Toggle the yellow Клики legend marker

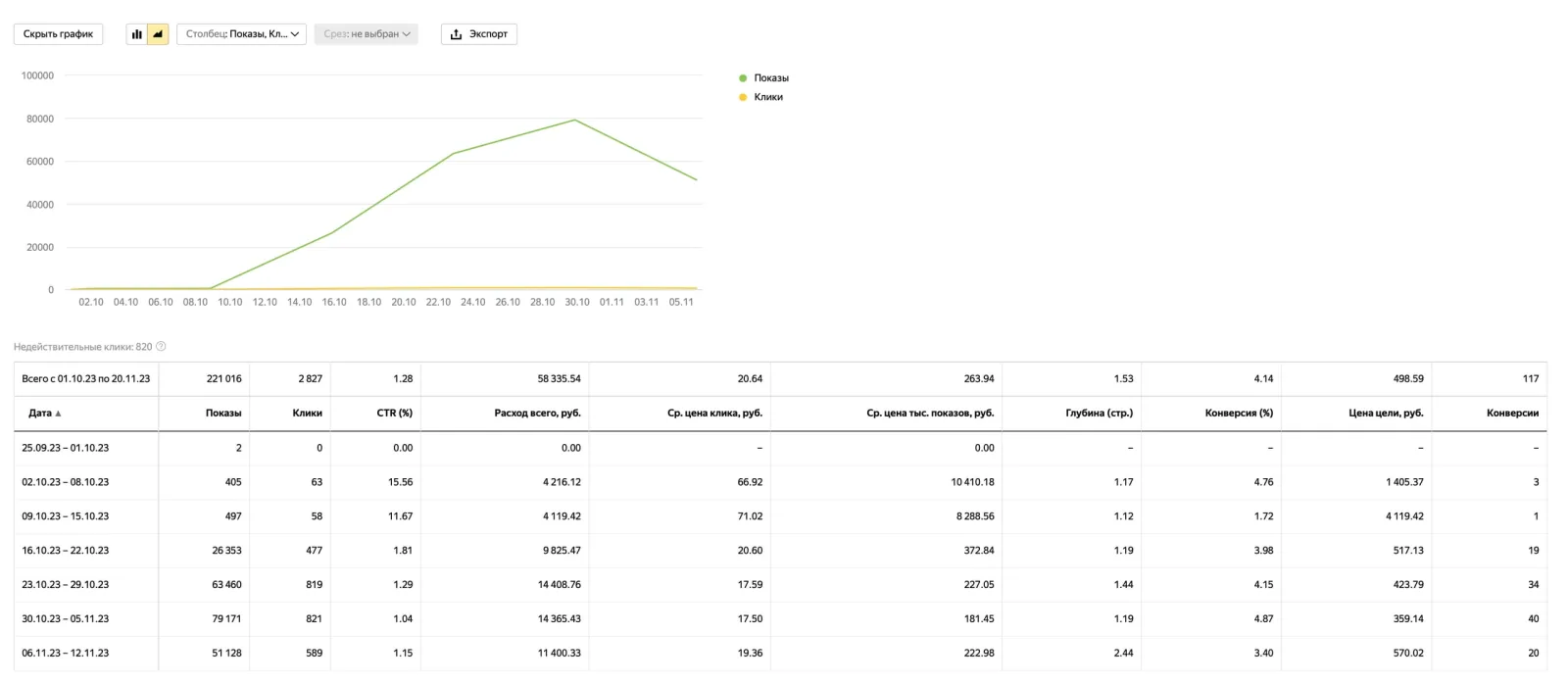pos(743,97)
